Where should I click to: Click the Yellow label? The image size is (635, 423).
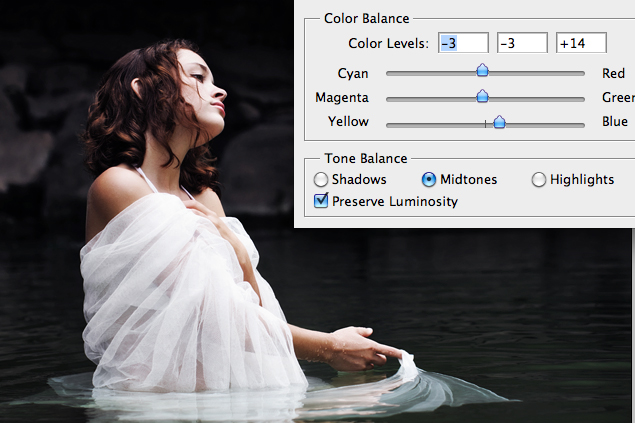click(x=348, y=121)
